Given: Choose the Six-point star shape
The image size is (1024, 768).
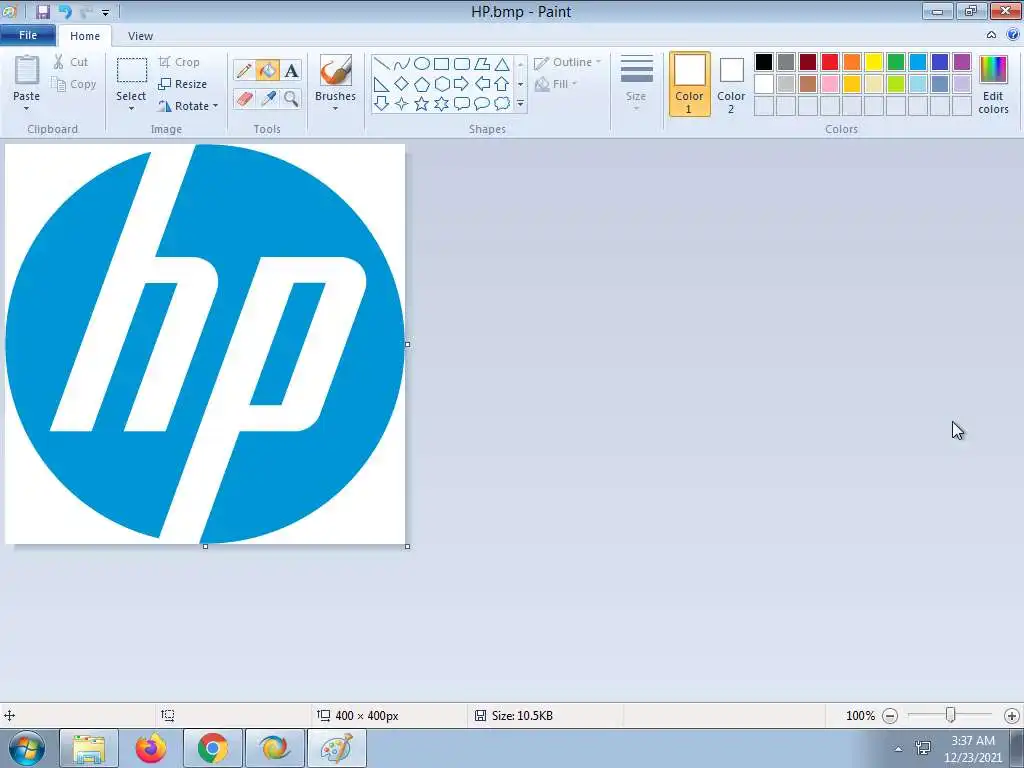Looking at the screenshot, I should [441, 103].
